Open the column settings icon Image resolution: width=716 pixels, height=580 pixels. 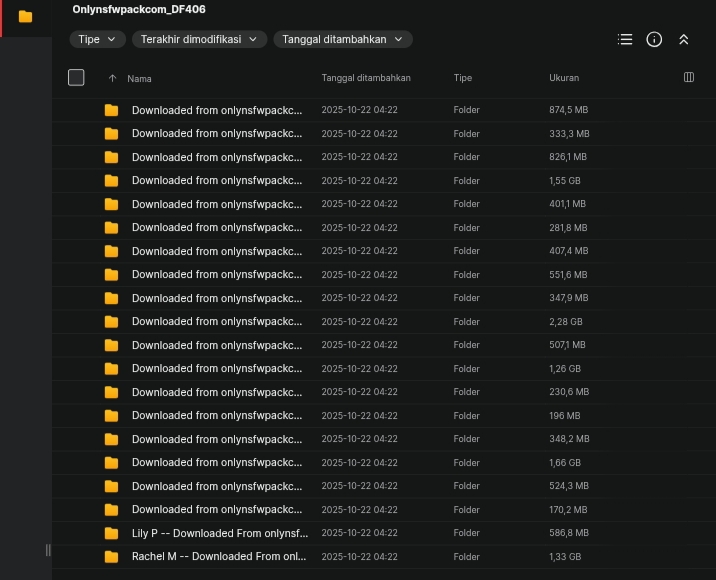[688, 77]
